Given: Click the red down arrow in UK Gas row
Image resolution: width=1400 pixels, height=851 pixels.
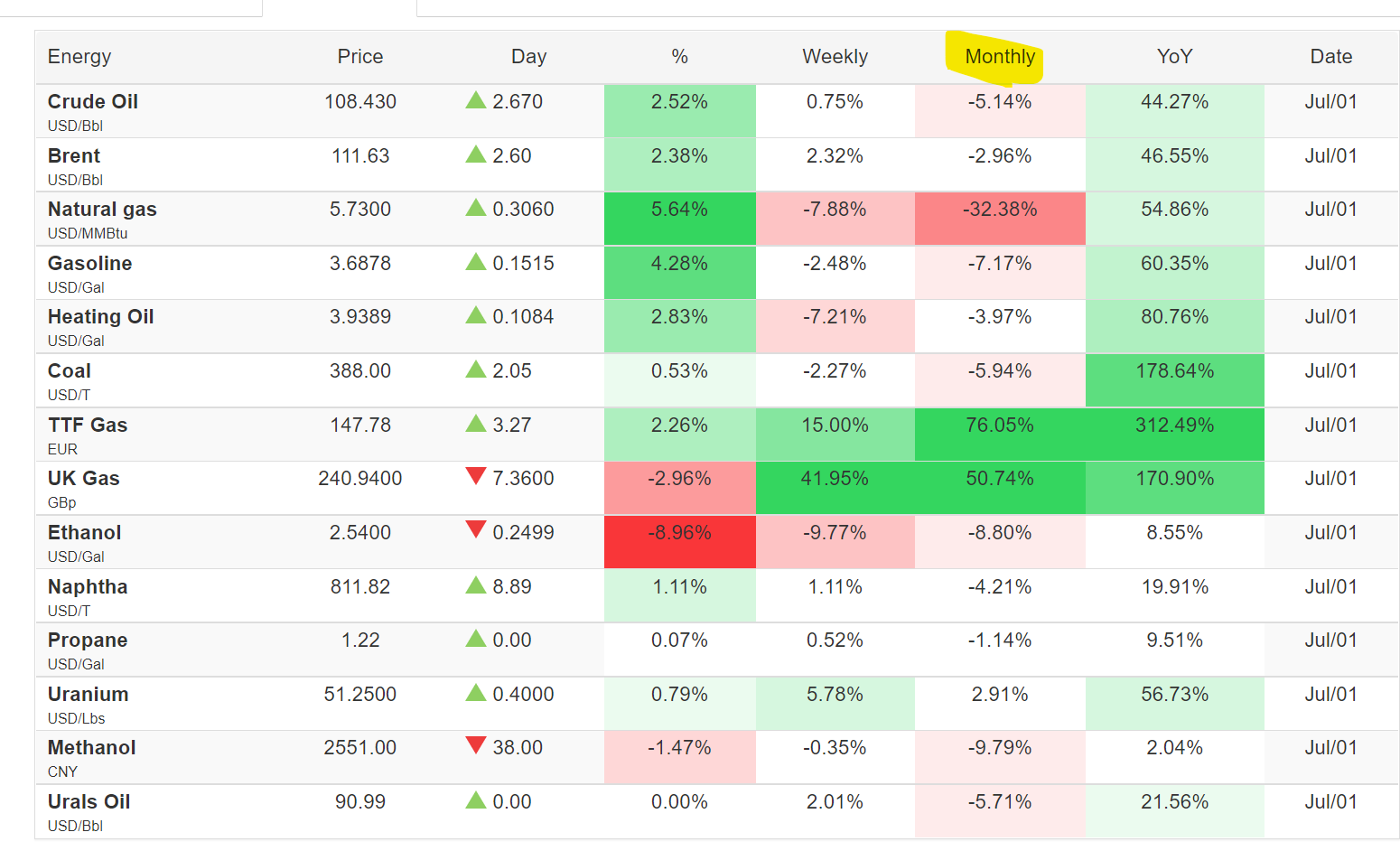Looking at the screenshot, I should 476,476.
